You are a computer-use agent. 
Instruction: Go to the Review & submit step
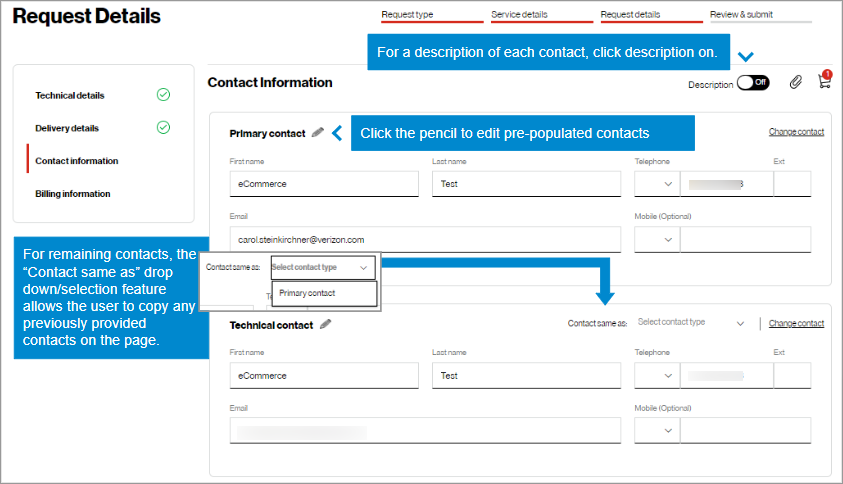756,15
